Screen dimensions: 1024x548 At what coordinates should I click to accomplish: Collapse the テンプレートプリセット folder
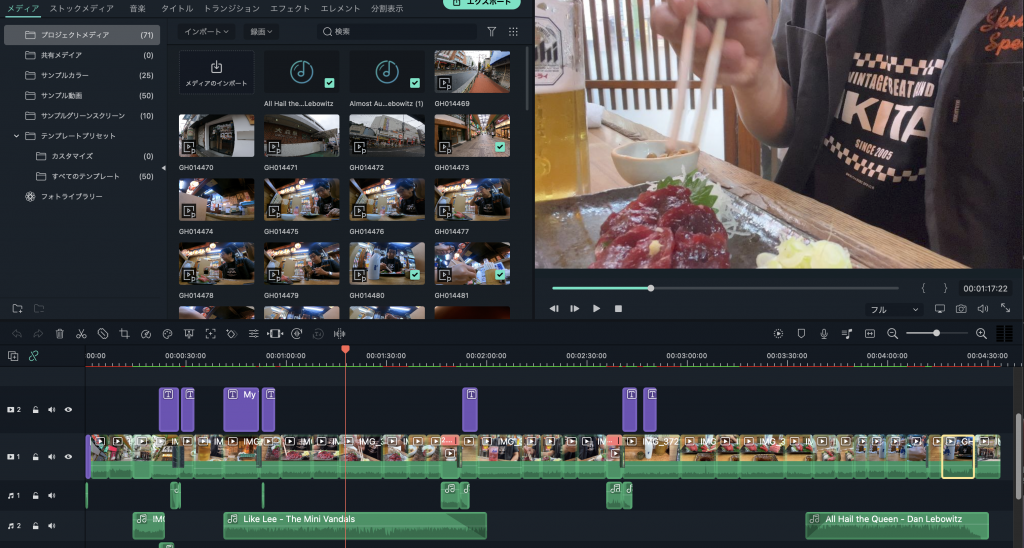[x=16, y=136]
